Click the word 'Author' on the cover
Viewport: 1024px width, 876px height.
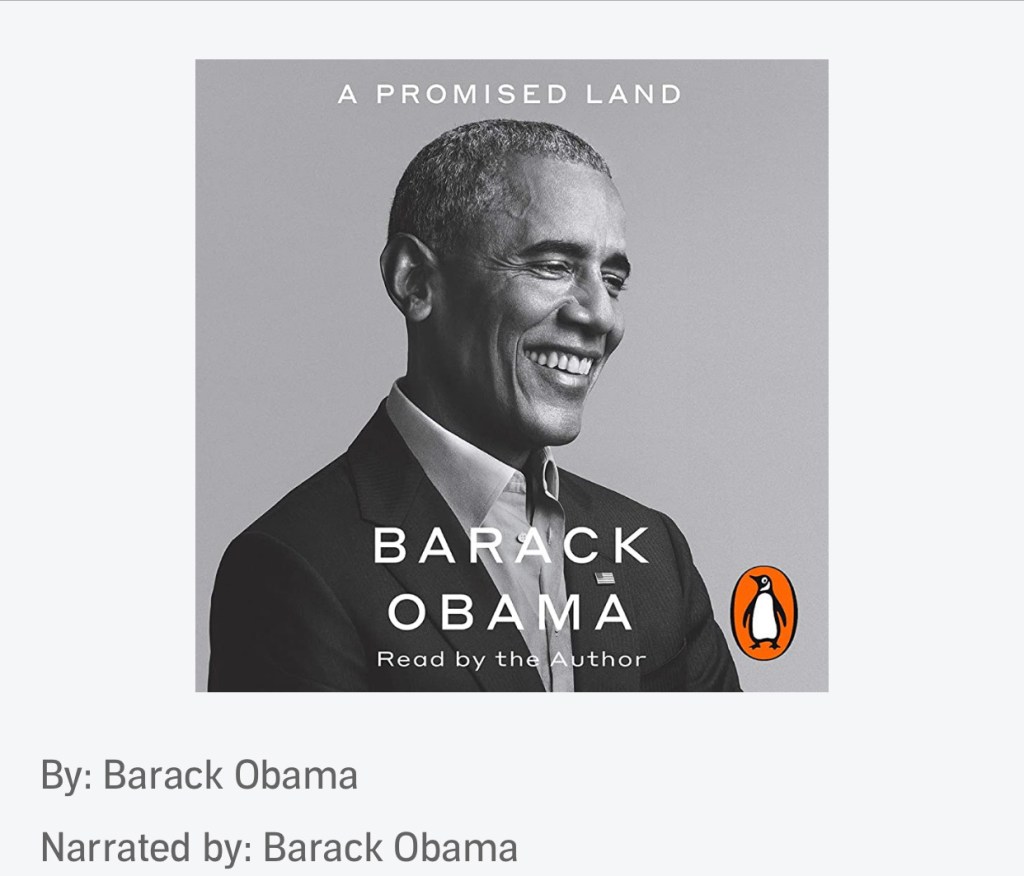[x=598, y=658]
